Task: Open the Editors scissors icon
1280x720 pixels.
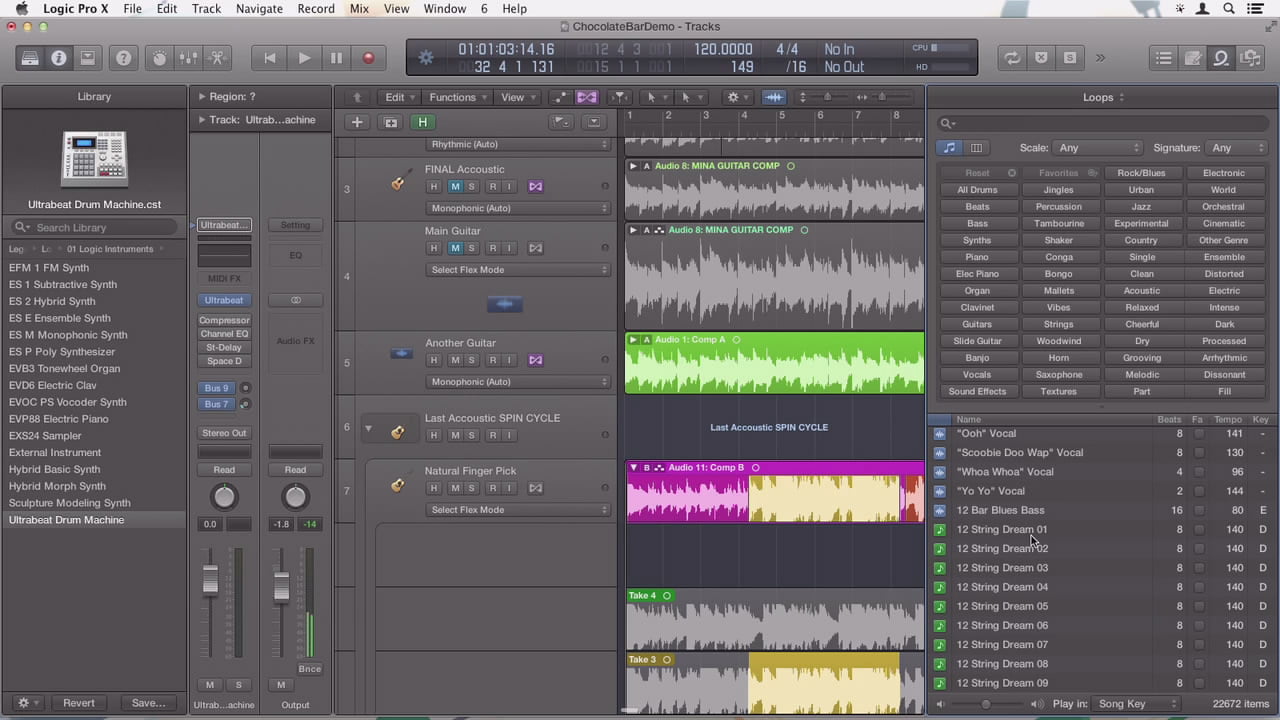Action: pos(216,58)
